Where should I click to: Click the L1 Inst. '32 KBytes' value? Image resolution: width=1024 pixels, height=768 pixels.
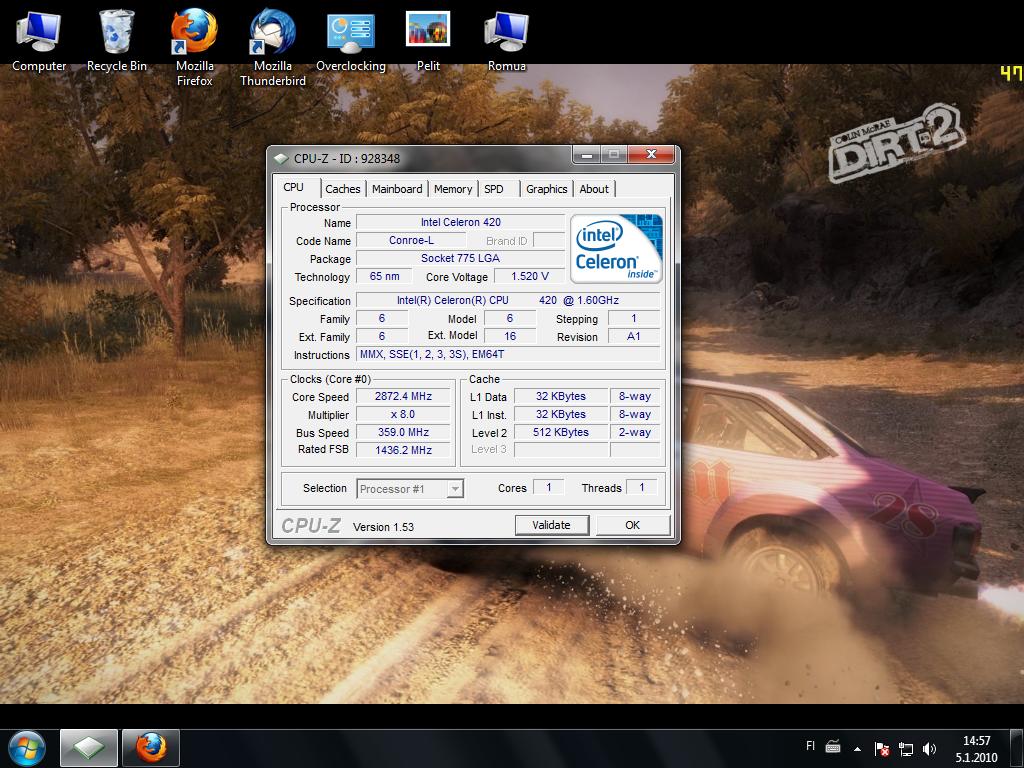(x=561, y=415)
